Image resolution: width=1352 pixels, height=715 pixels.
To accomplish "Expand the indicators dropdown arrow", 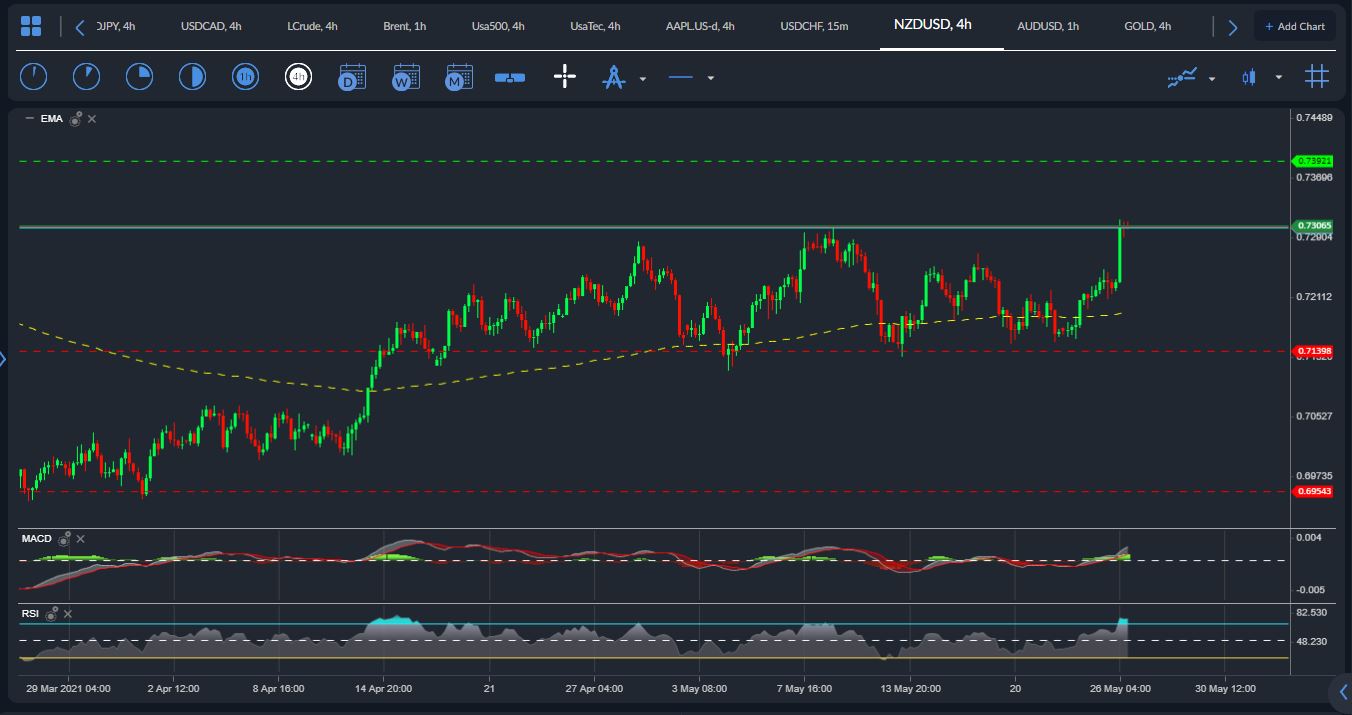I will pyautogui.click(x=1212, y=78).
